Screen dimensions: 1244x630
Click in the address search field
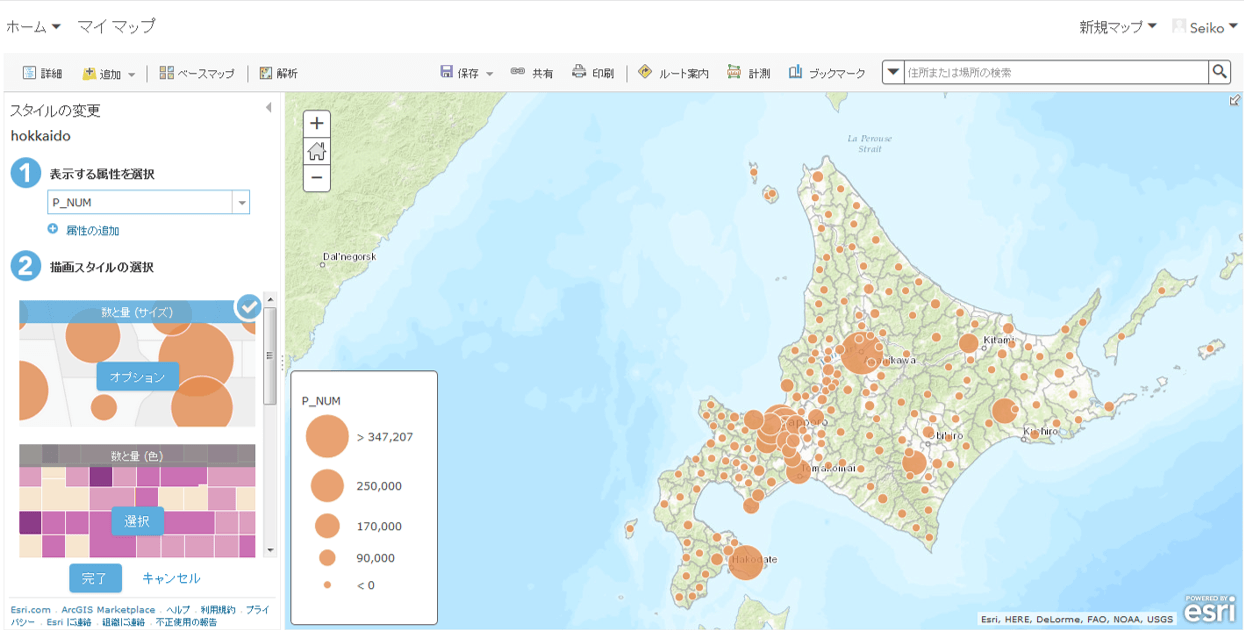click(1055, 73)
